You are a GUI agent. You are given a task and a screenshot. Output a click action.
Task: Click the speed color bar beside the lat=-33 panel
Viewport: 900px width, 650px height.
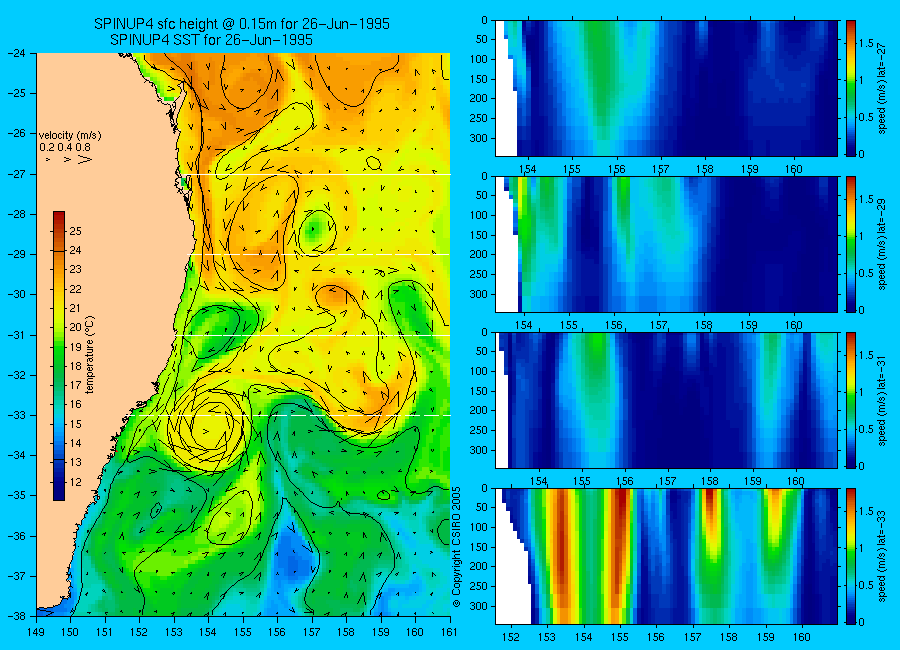point(851,556)
